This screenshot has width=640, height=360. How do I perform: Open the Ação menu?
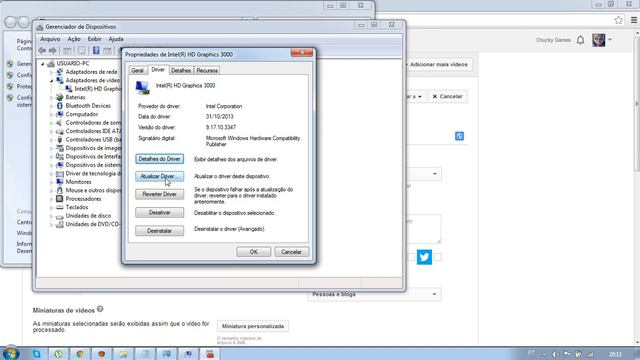click(x=73, y=39)
